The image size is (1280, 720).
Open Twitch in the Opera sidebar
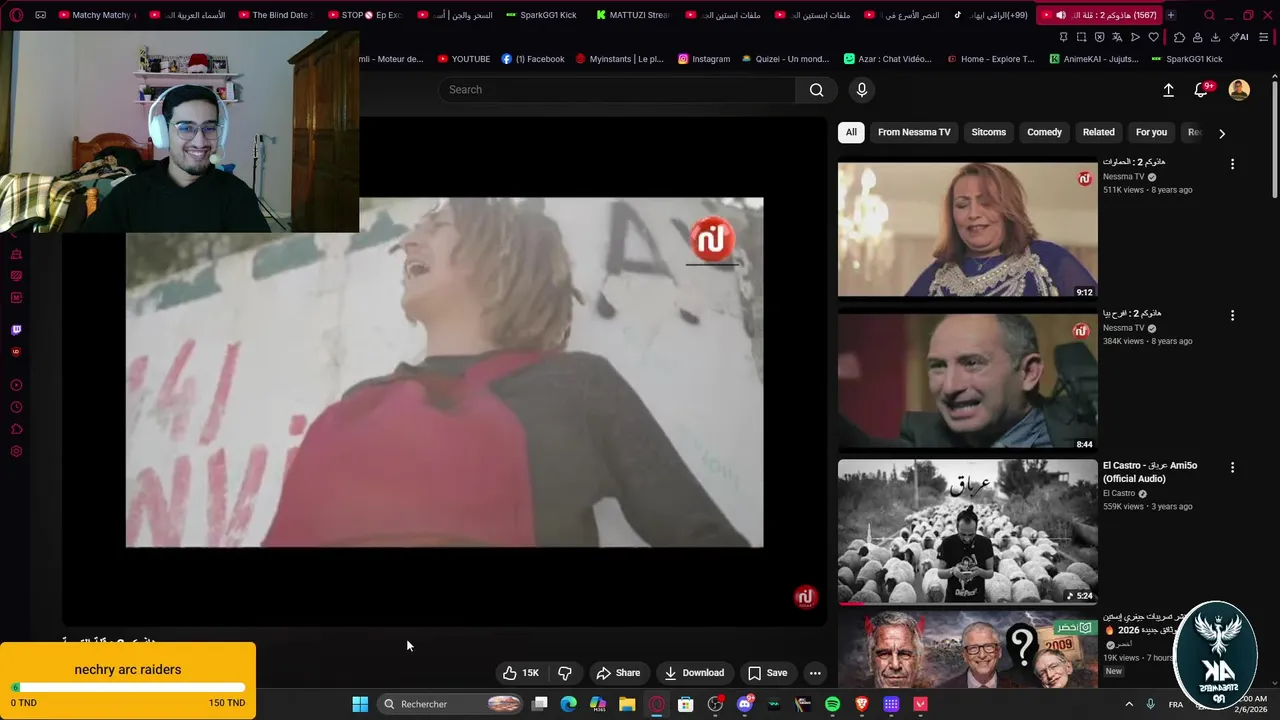pos(16,330)
